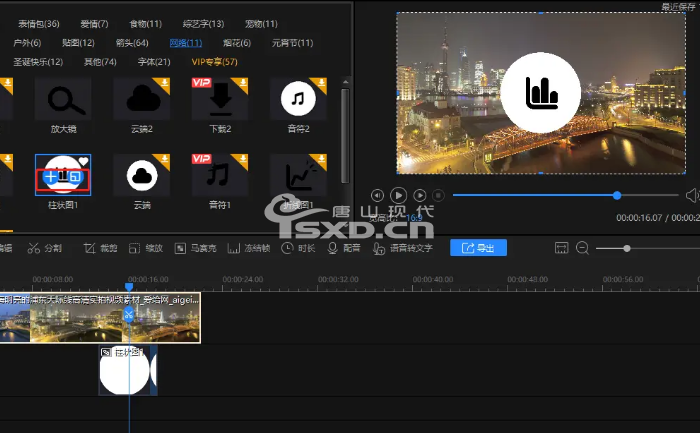Select the 折线图1 line chart sticker

(x=298, y=175)
